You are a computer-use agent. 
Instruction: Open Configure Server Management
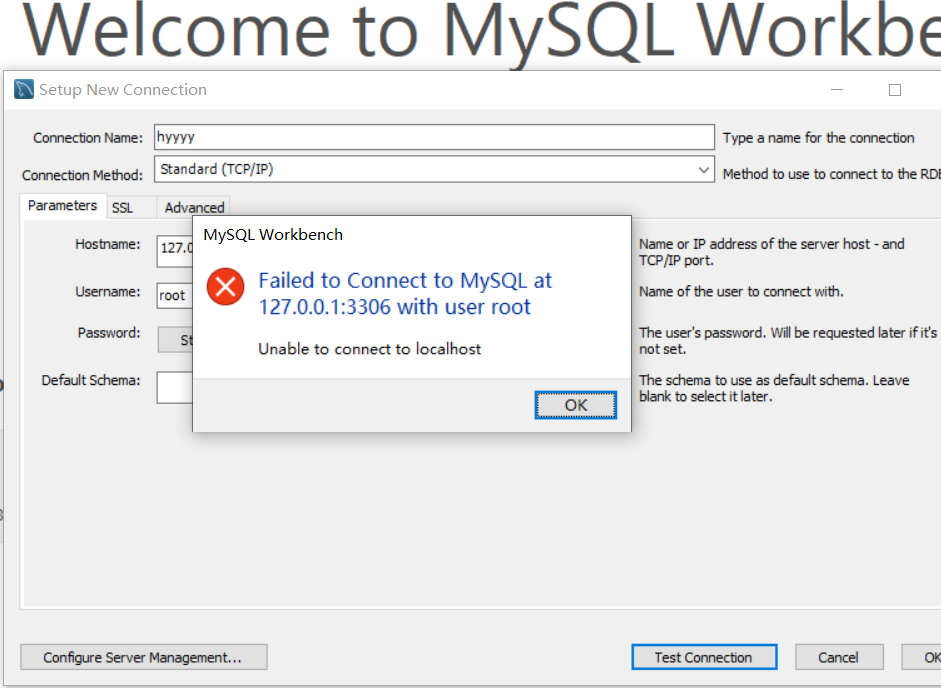pyautogui.click(x=143, y=657)
